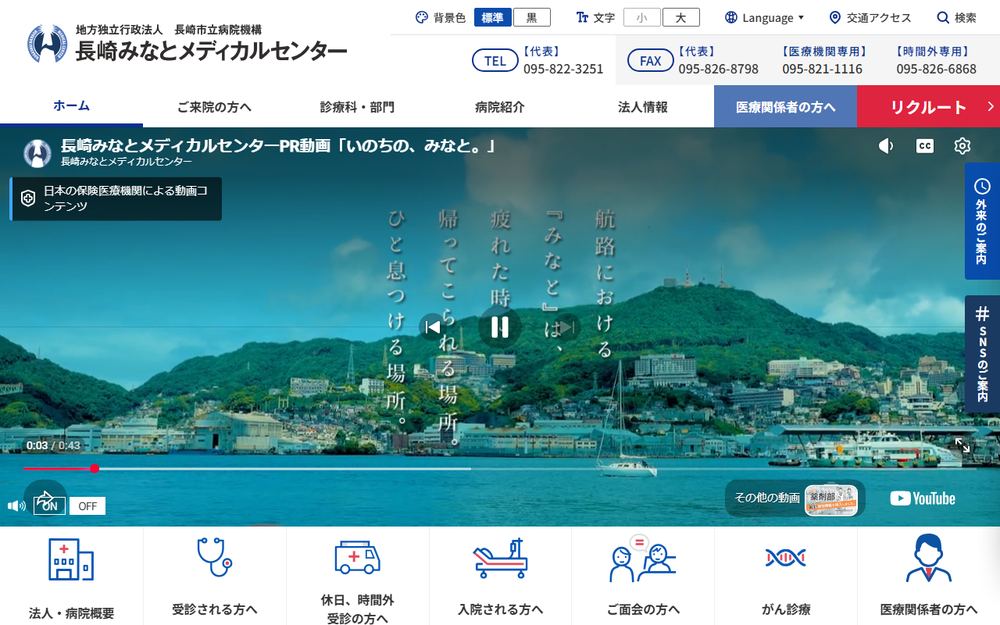This screenshot has width=1000, height=625.
Task: Click the 入院される方へ label text
Action: [501, 610]
